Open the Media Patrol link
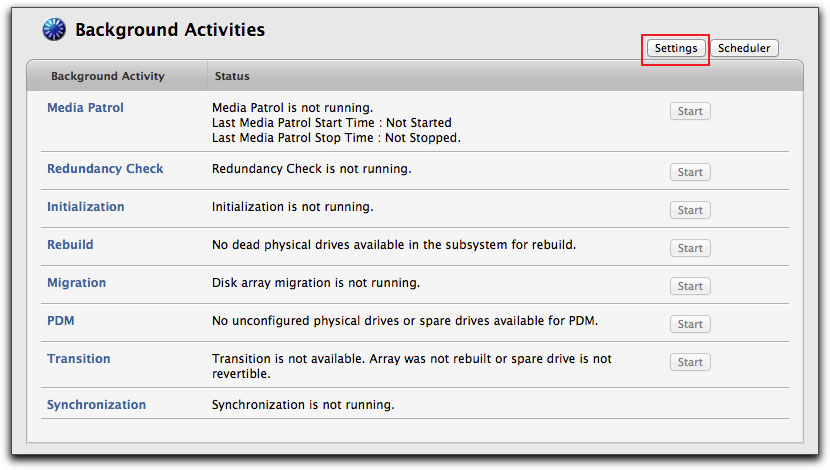The image size is (830, 470). tap(85, 107)
